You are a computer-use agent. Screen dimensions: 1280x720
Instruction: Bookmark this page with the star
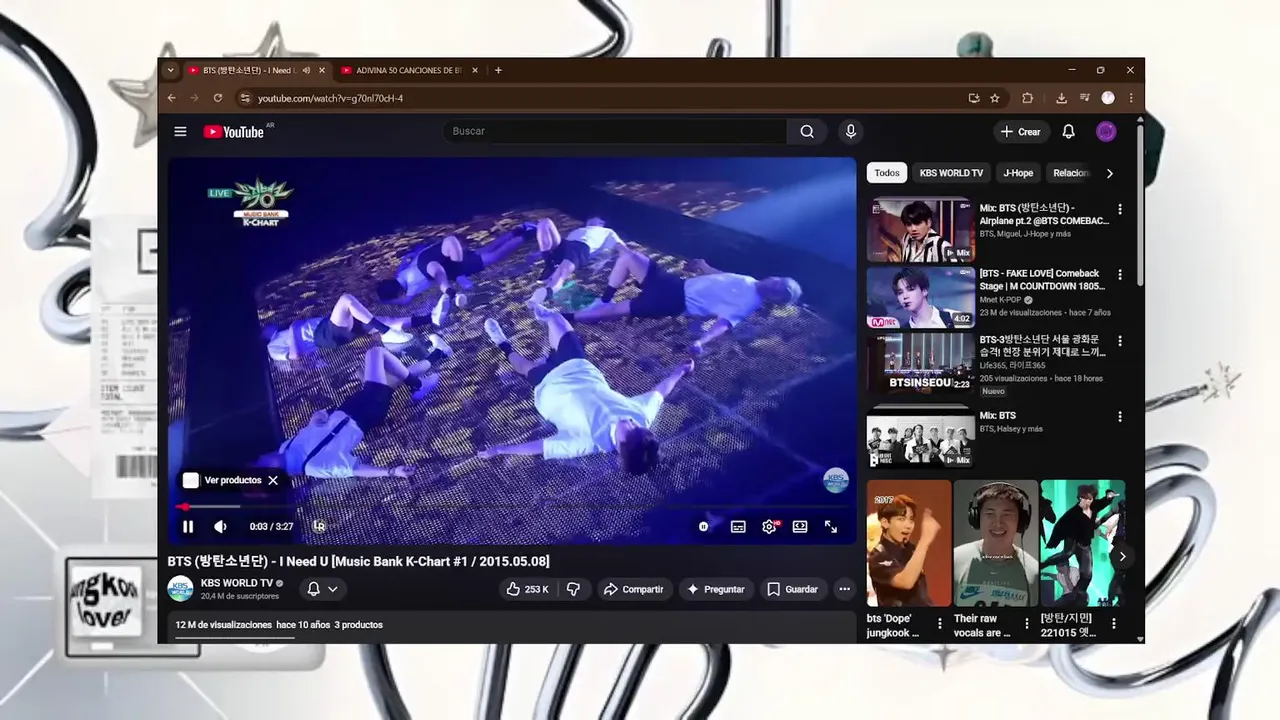(x=995, y=98)
